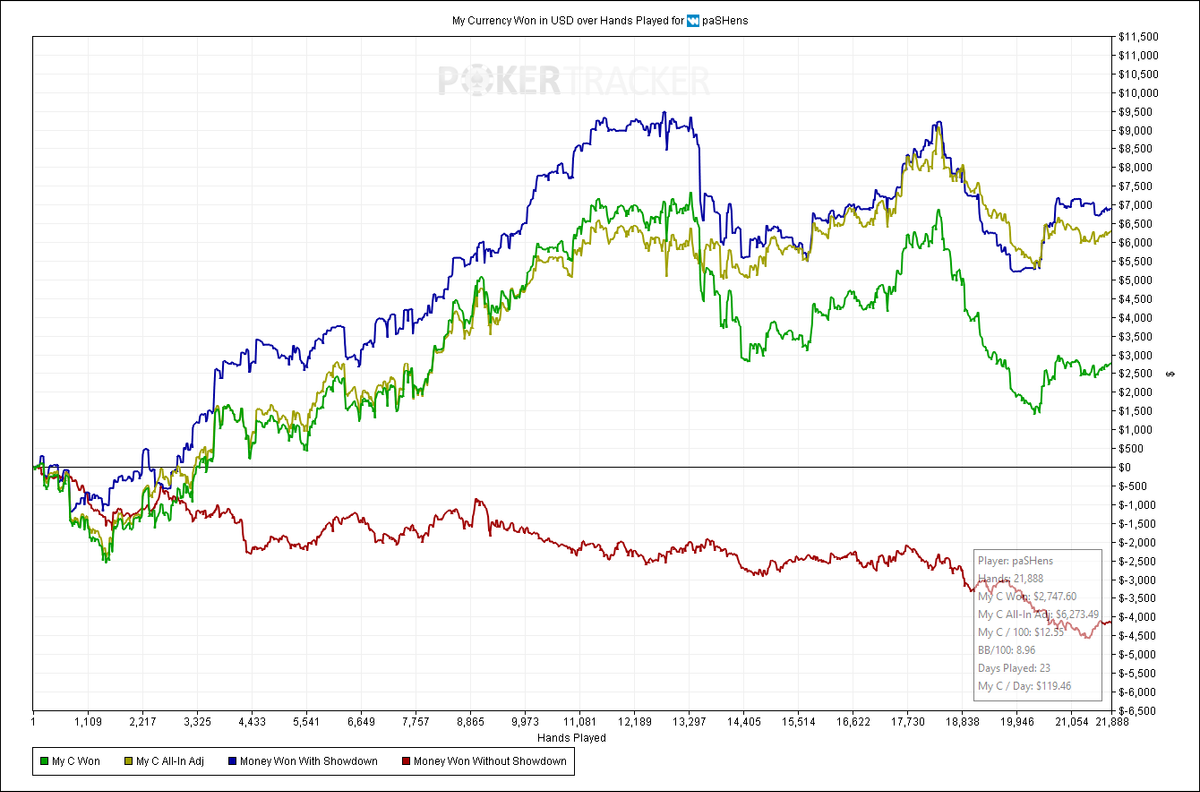
Task: Click Hands: 21,888 tooltip row
Action: coord(1010,579)
